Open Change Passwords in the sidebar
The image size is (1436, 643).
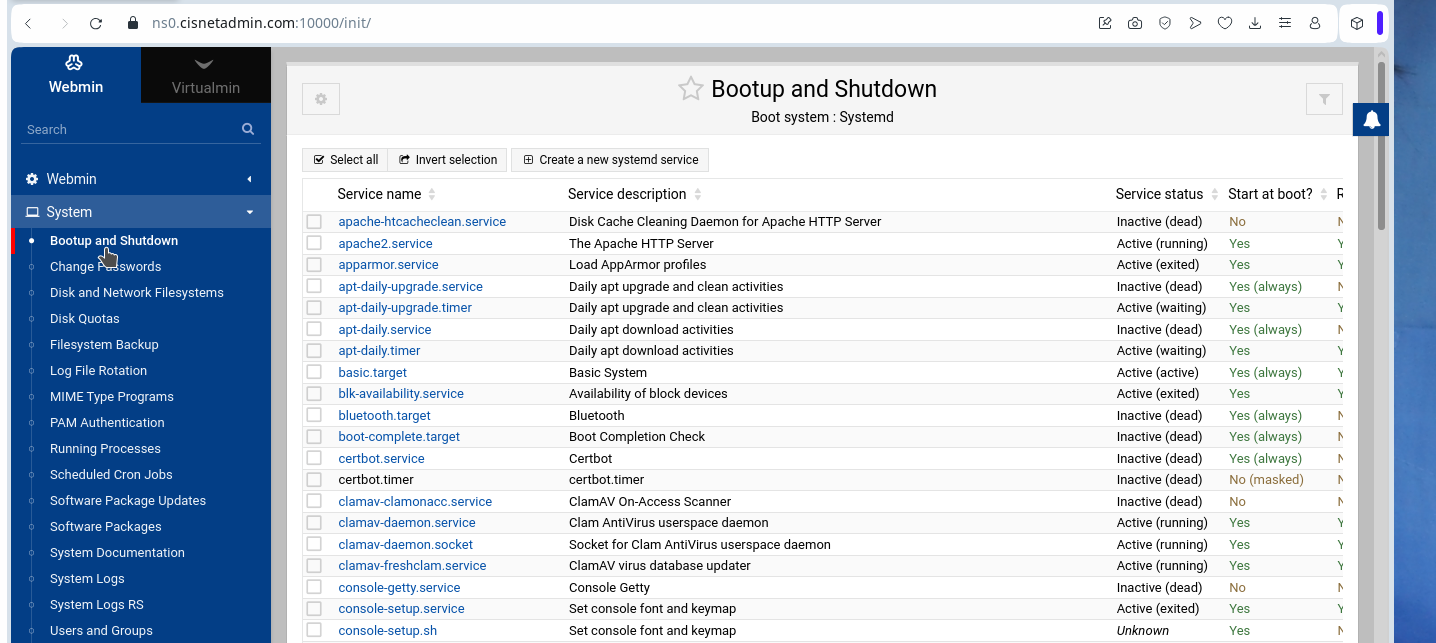click(x=105, y=267)
